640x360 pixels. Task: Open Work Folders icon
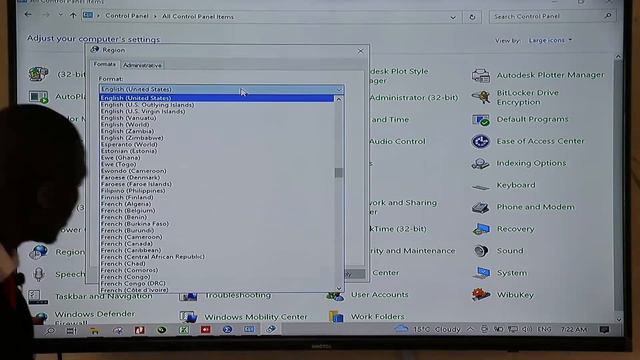336,316
